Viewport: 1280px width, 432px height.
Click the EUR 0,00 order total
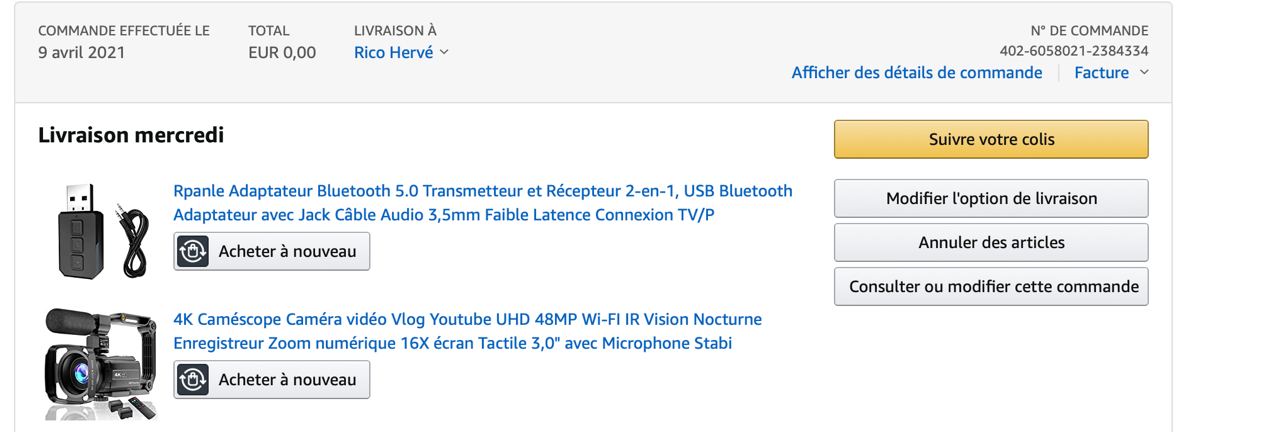pyautogui.click(x=282, y=53)
